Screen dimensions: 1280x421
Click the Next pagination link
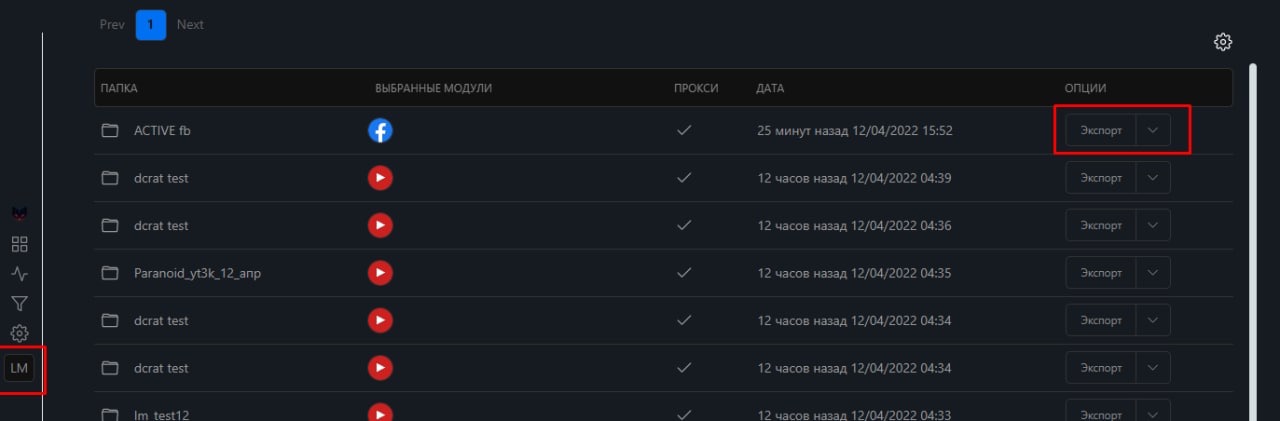190,24
